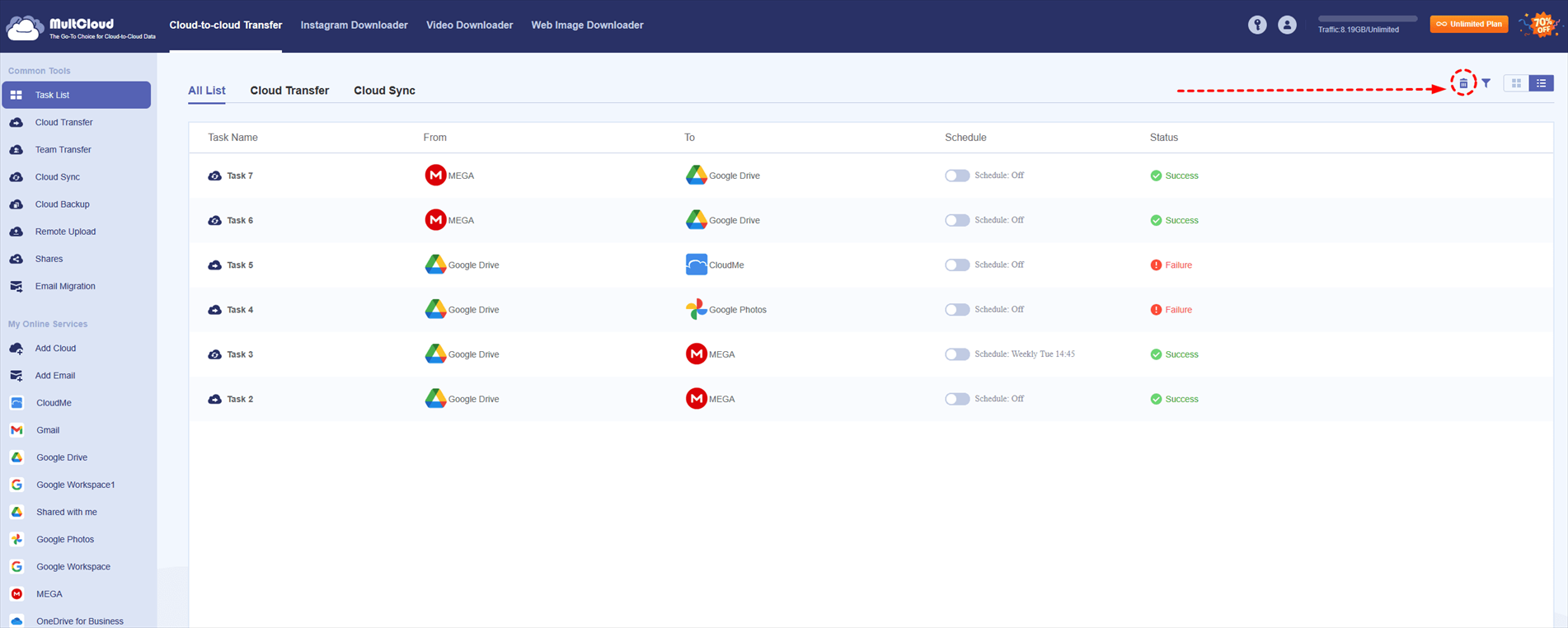This screenshot has height=628, width=1568.
Task: Click the trash delete icon in toolbar
Action: tap(1463, 83)
